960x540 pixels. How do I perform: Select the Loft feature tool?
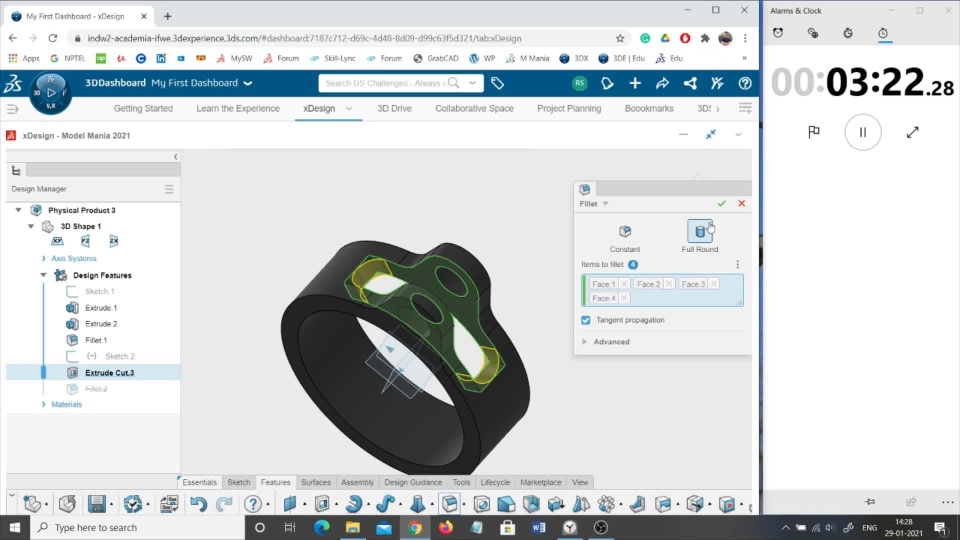click(418, 504)
